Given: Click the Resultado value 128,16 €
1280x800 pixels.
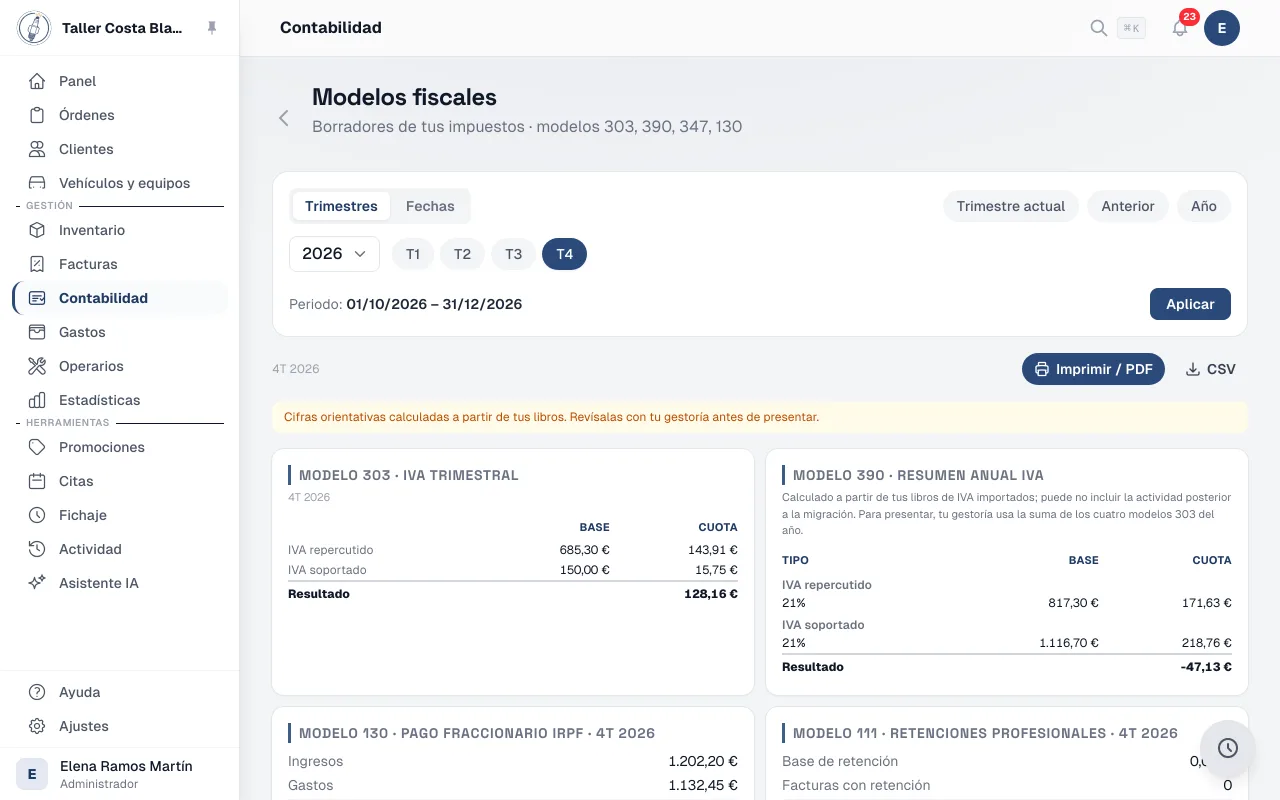Looking at the screenshot, I should pos(711,594).
